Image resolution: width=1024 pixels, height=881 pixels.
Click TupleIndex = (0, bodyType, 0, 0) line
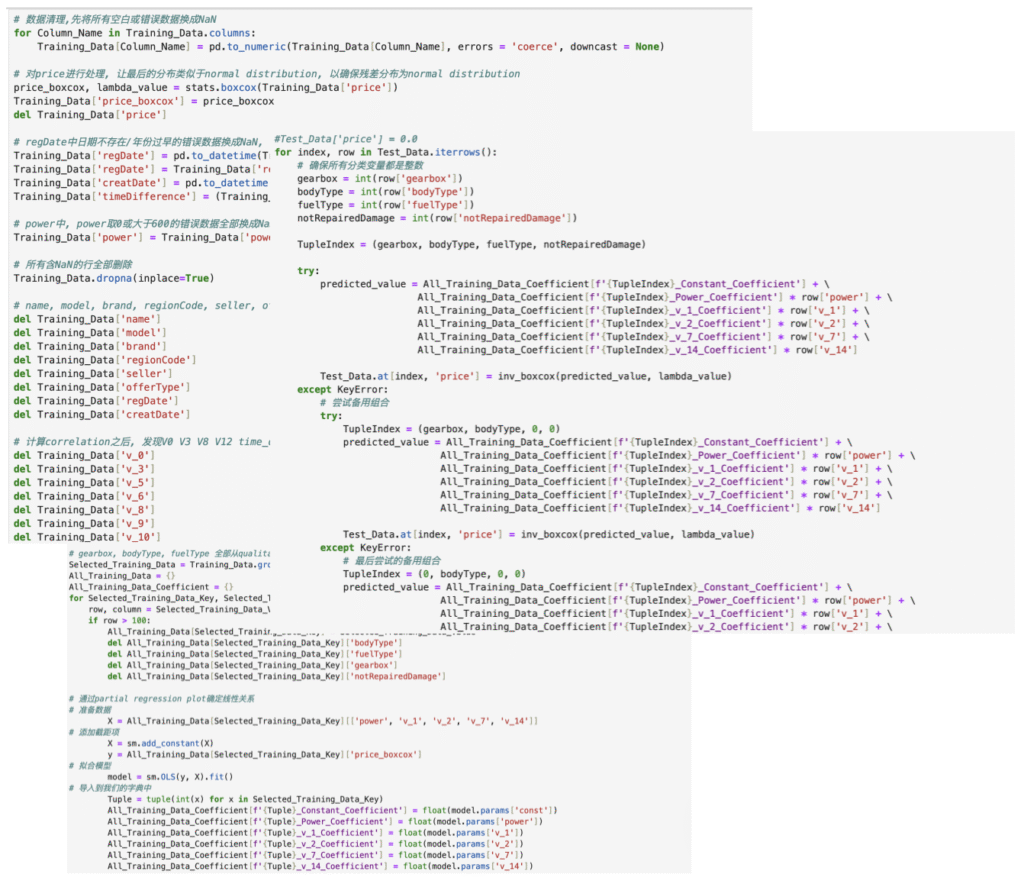click(434, 574)
